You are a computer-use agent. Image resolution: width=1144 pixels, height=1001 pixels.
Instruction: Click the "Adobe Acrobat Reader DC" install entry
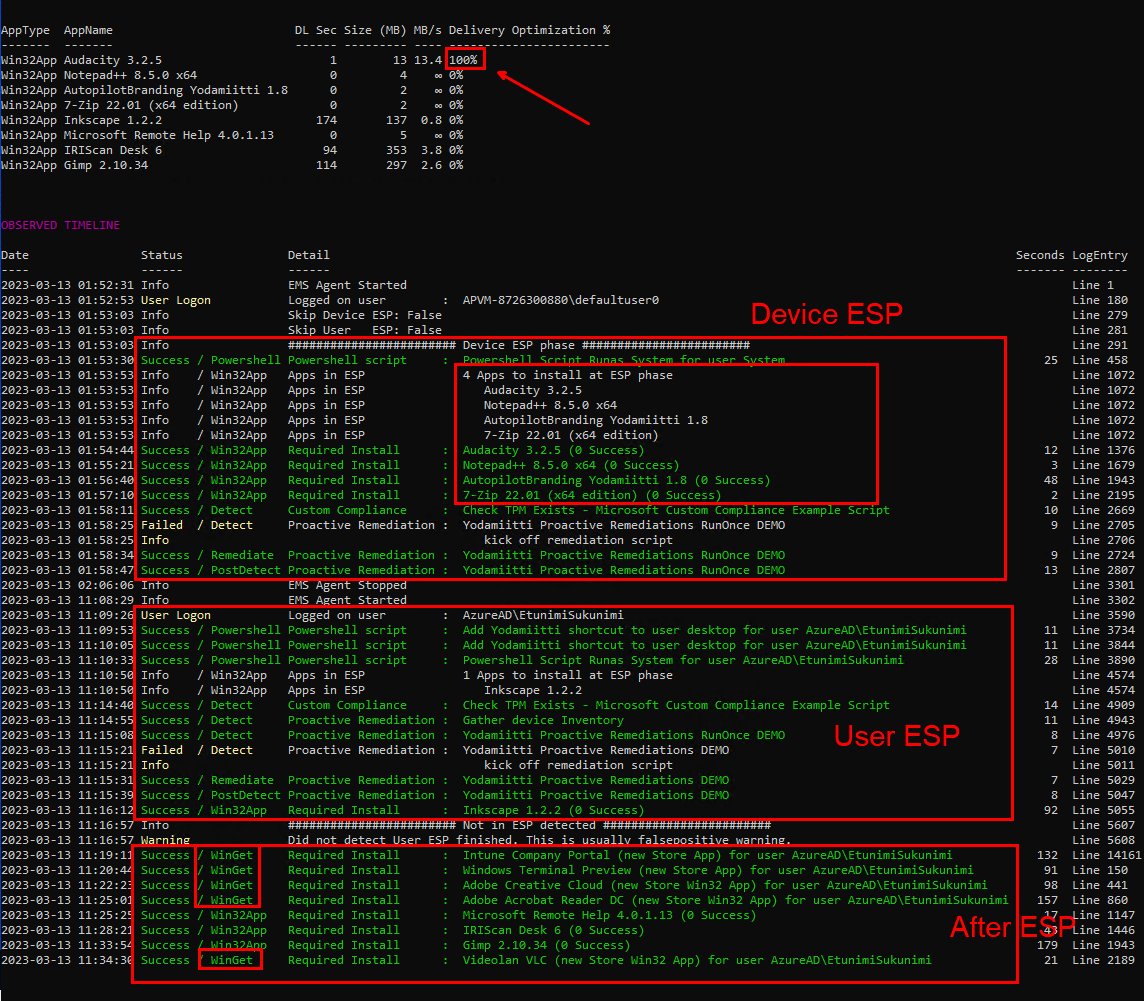[x=735, y=900]
